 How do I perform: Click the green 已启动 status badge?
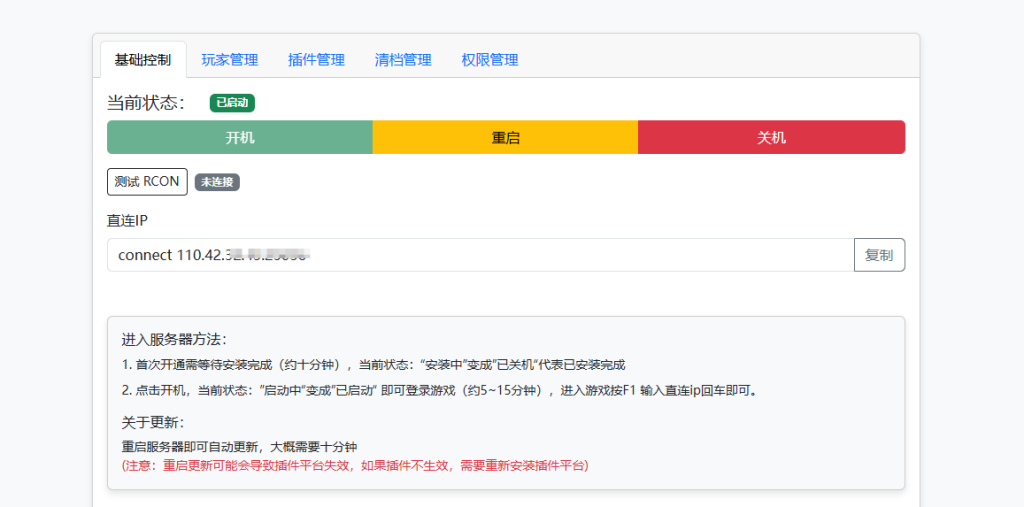[232, 102]
